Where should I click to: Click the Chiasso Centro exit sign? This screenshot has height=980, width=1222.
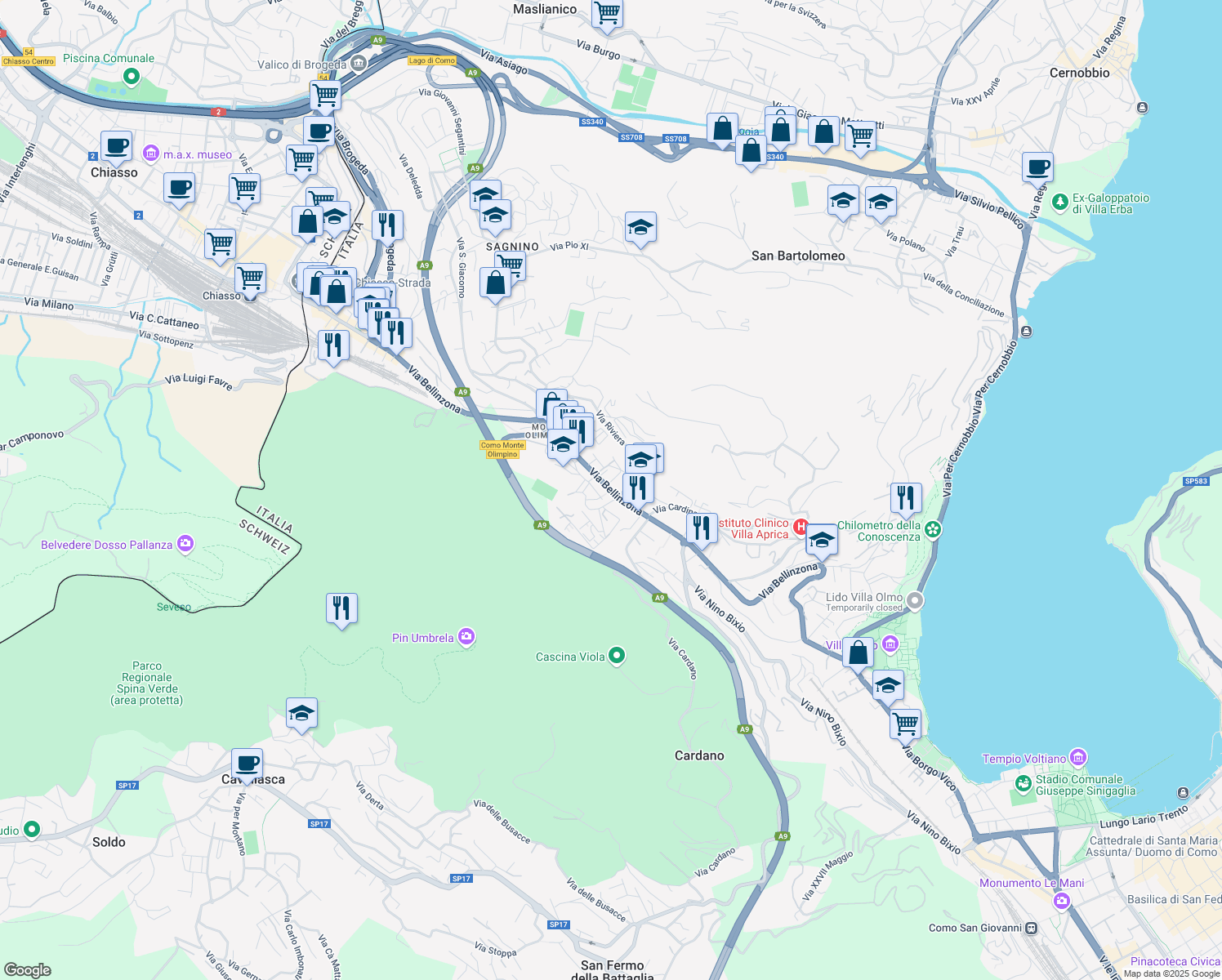coord(28,61)
